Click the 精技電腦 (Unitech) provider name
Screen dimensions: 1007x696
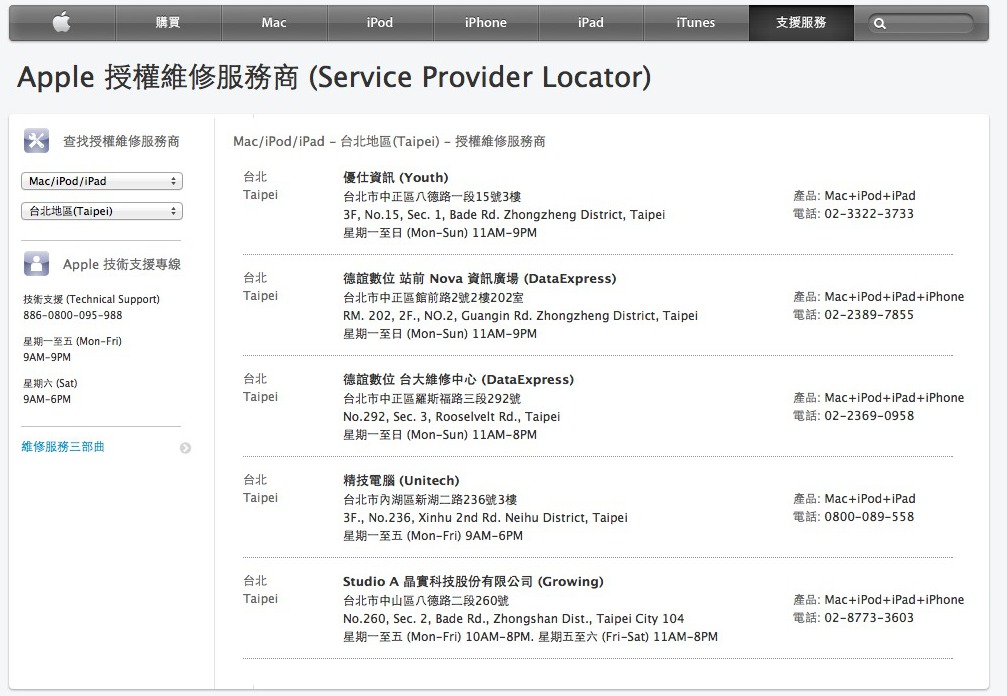(x=401, y=480)
